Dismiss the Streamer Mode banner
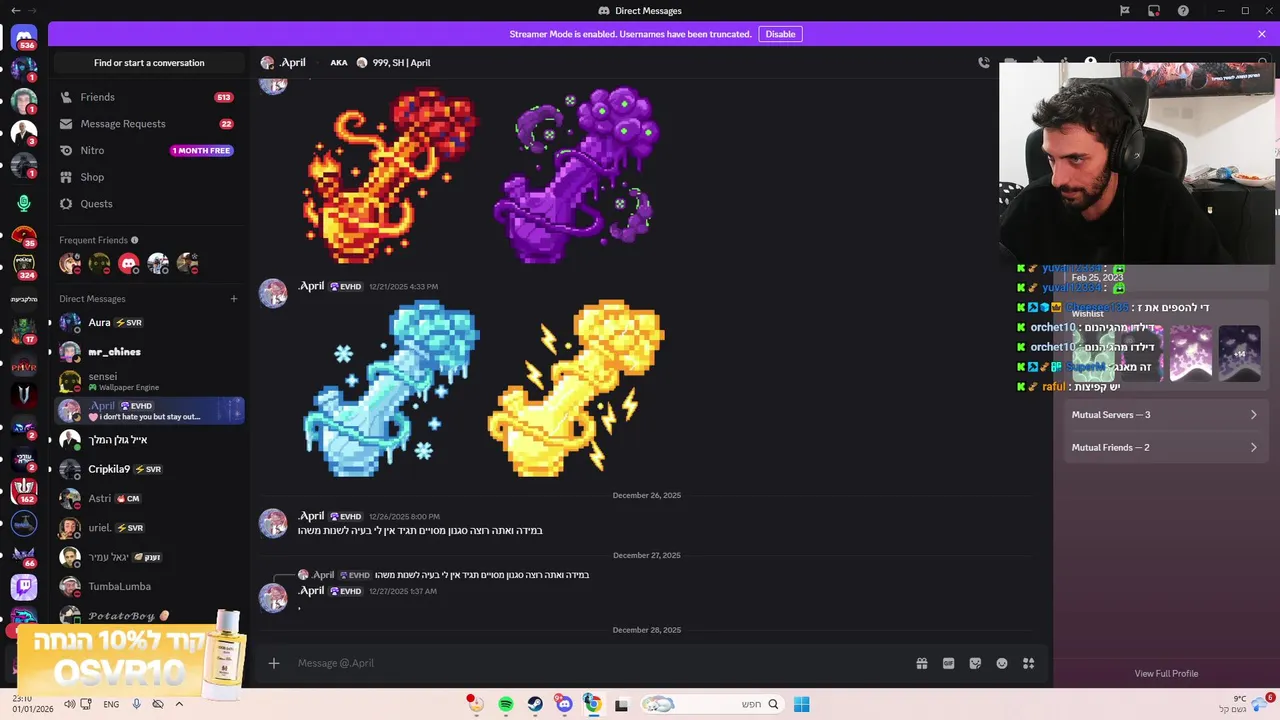1280x720 pixels. [x=1262, y=34]
